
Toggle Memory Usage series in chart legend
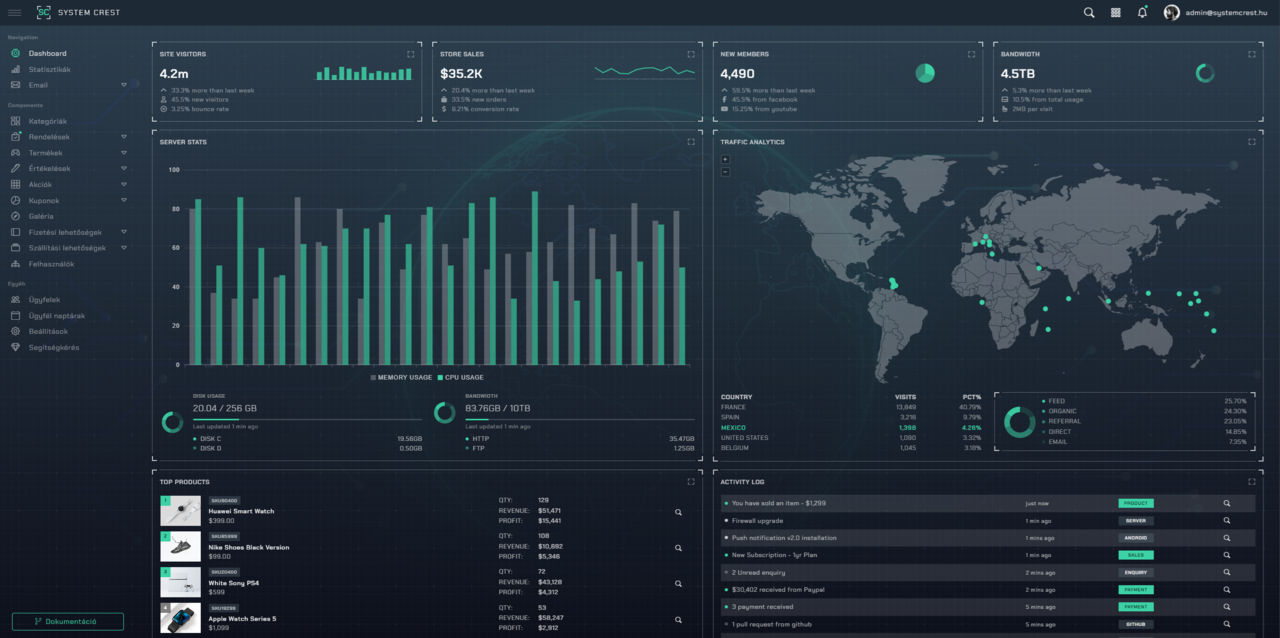[x=402, y=378]
